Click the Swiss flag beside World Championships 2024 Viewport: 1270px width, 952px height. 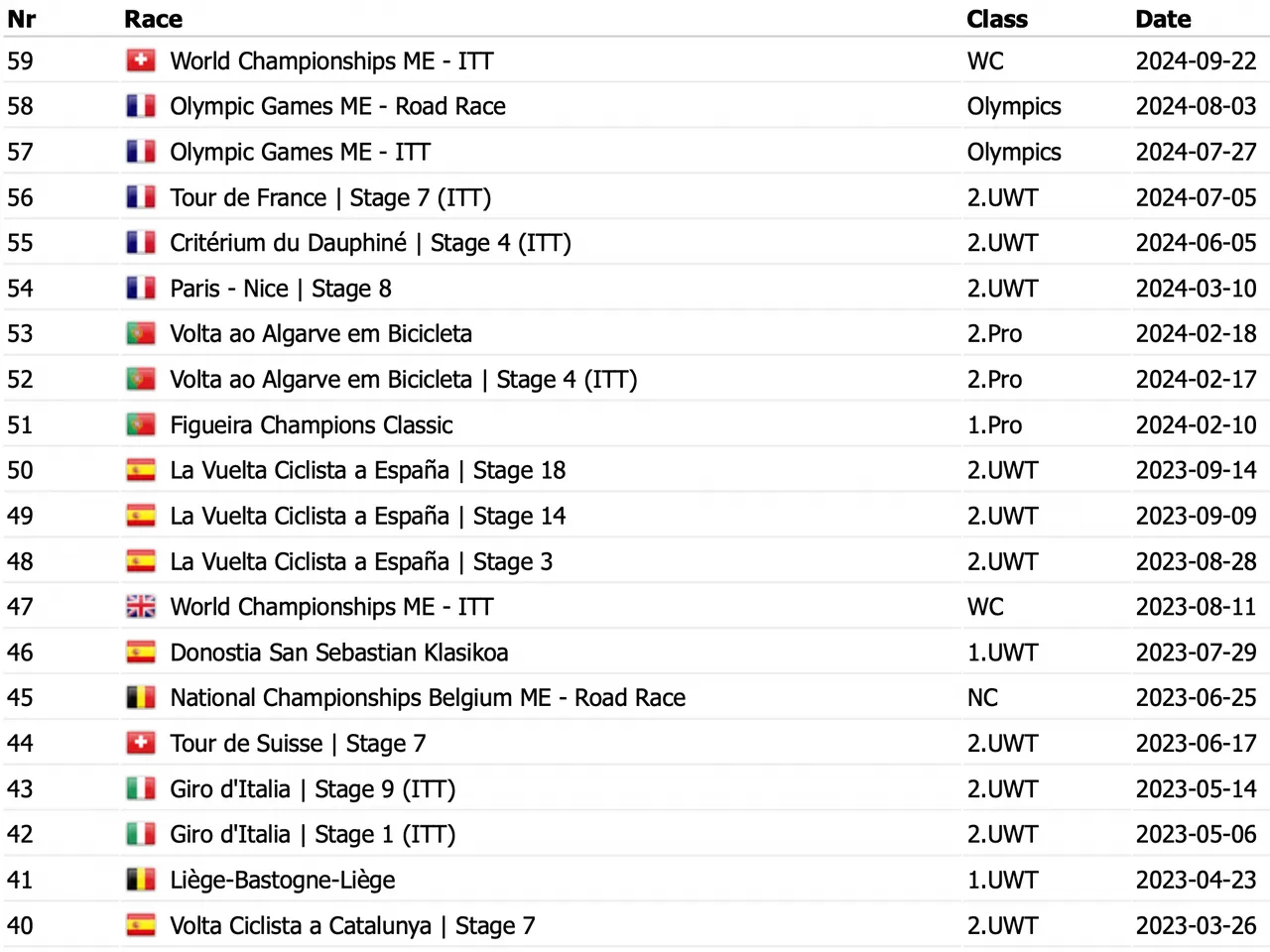(141, 61)
